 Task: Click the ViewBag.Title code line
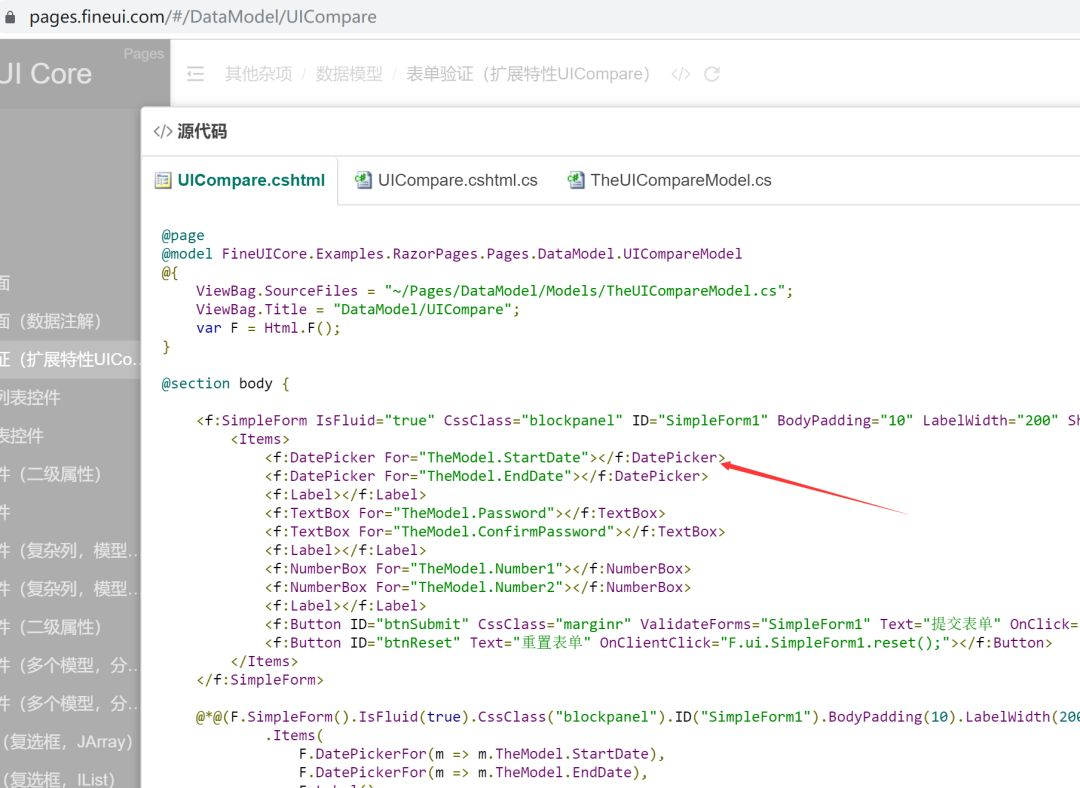pos(357,310)
